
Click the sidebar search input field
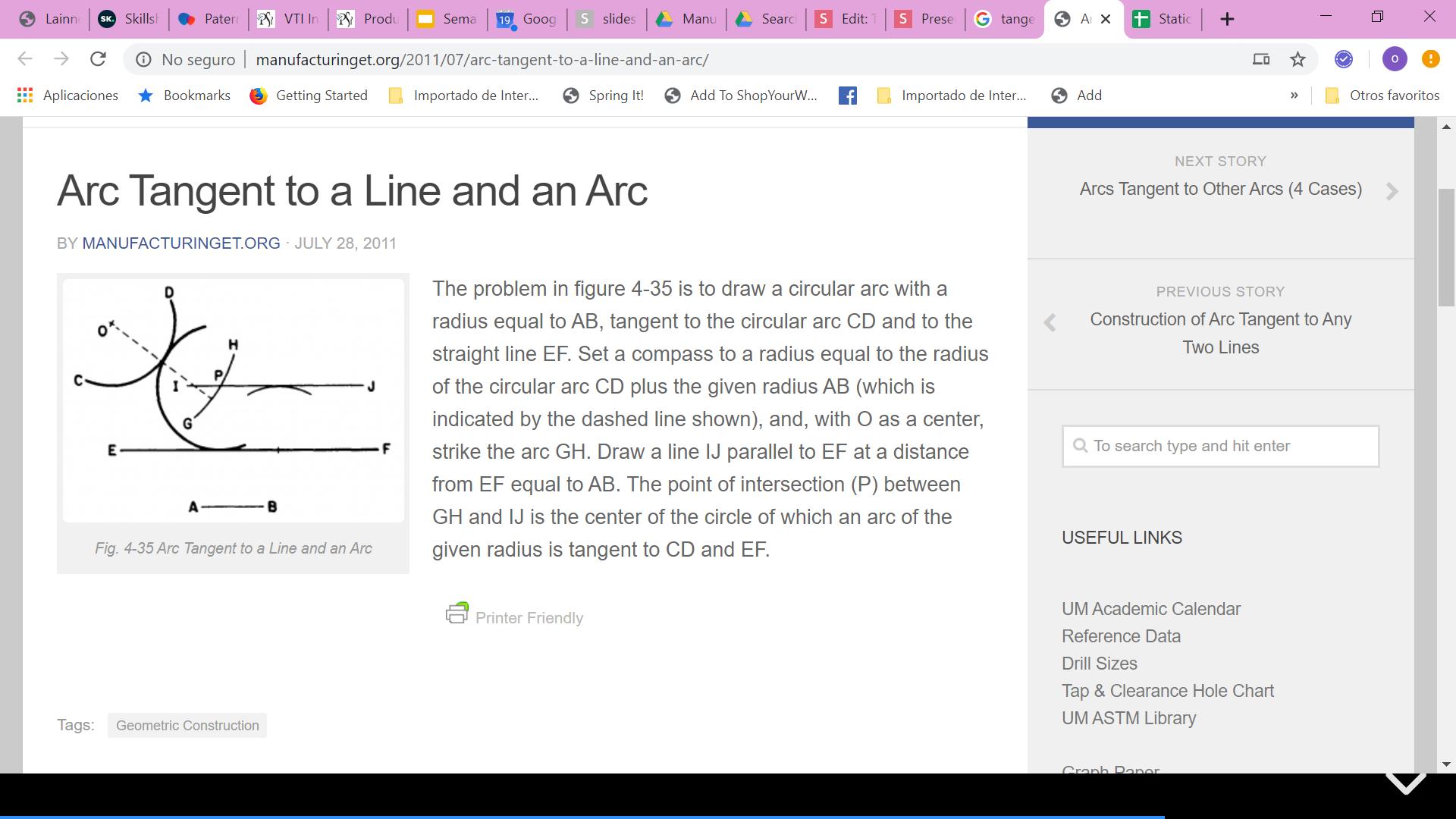pyautogui.click(x=1220, y=446)
